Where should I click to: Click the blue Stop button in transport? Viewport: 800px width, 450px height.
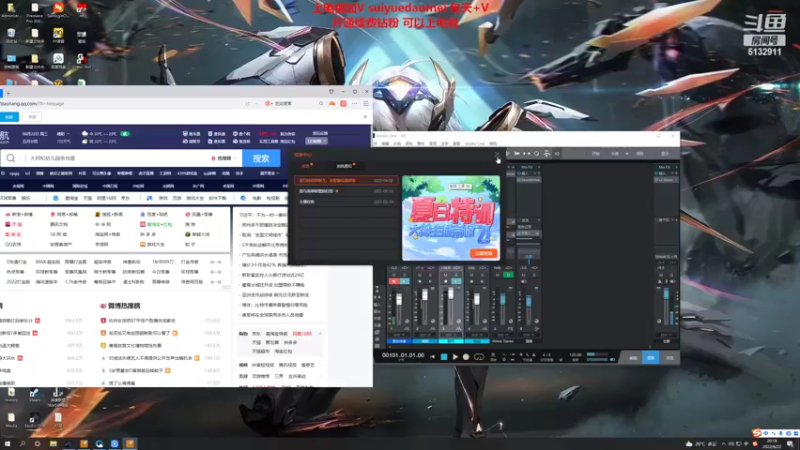pyautogui.click(x=444, y=357)
